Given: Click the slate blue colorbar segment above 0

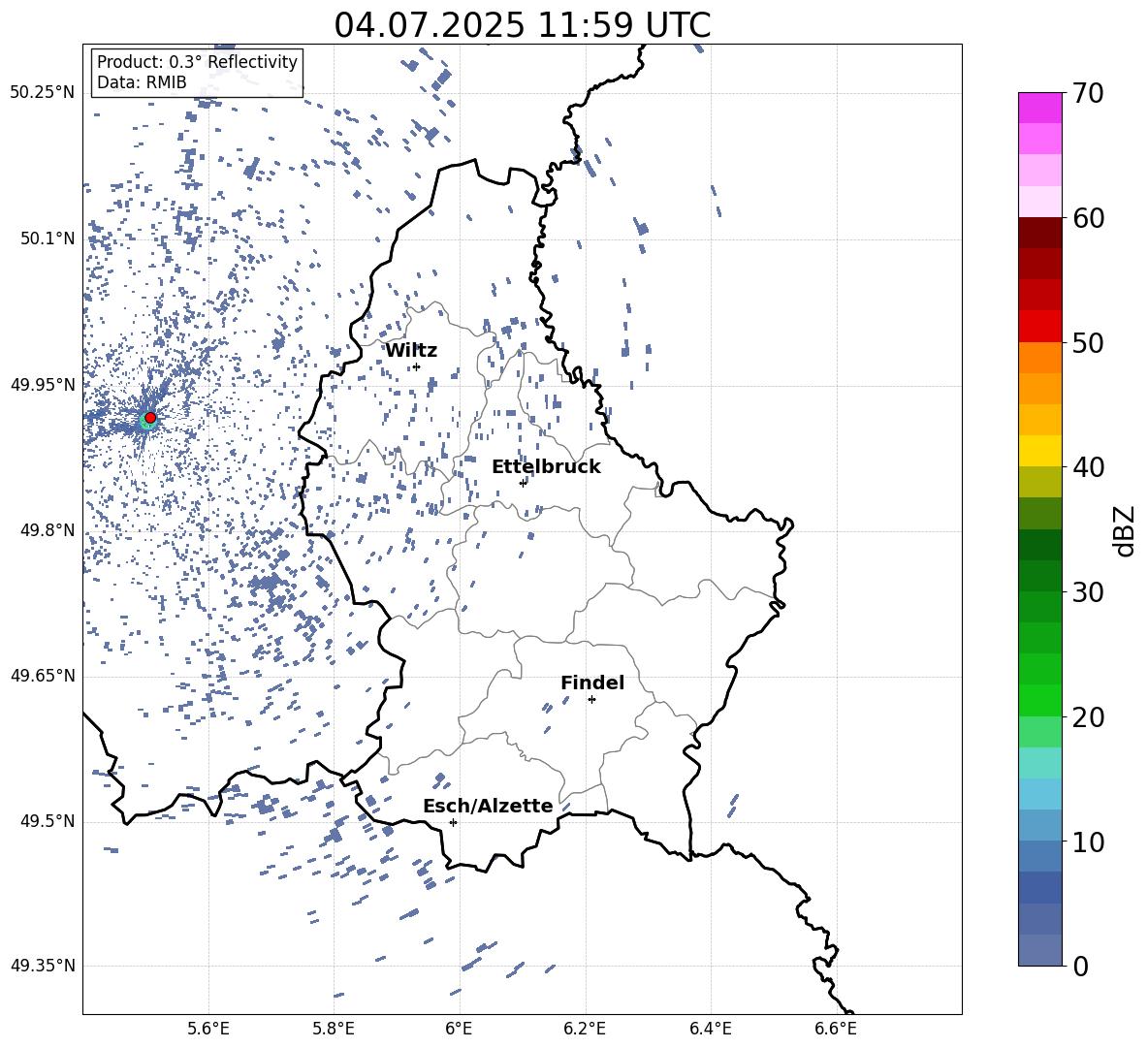Looking at the screenshot, I should pyautogui.click(x=1040, y=950).
